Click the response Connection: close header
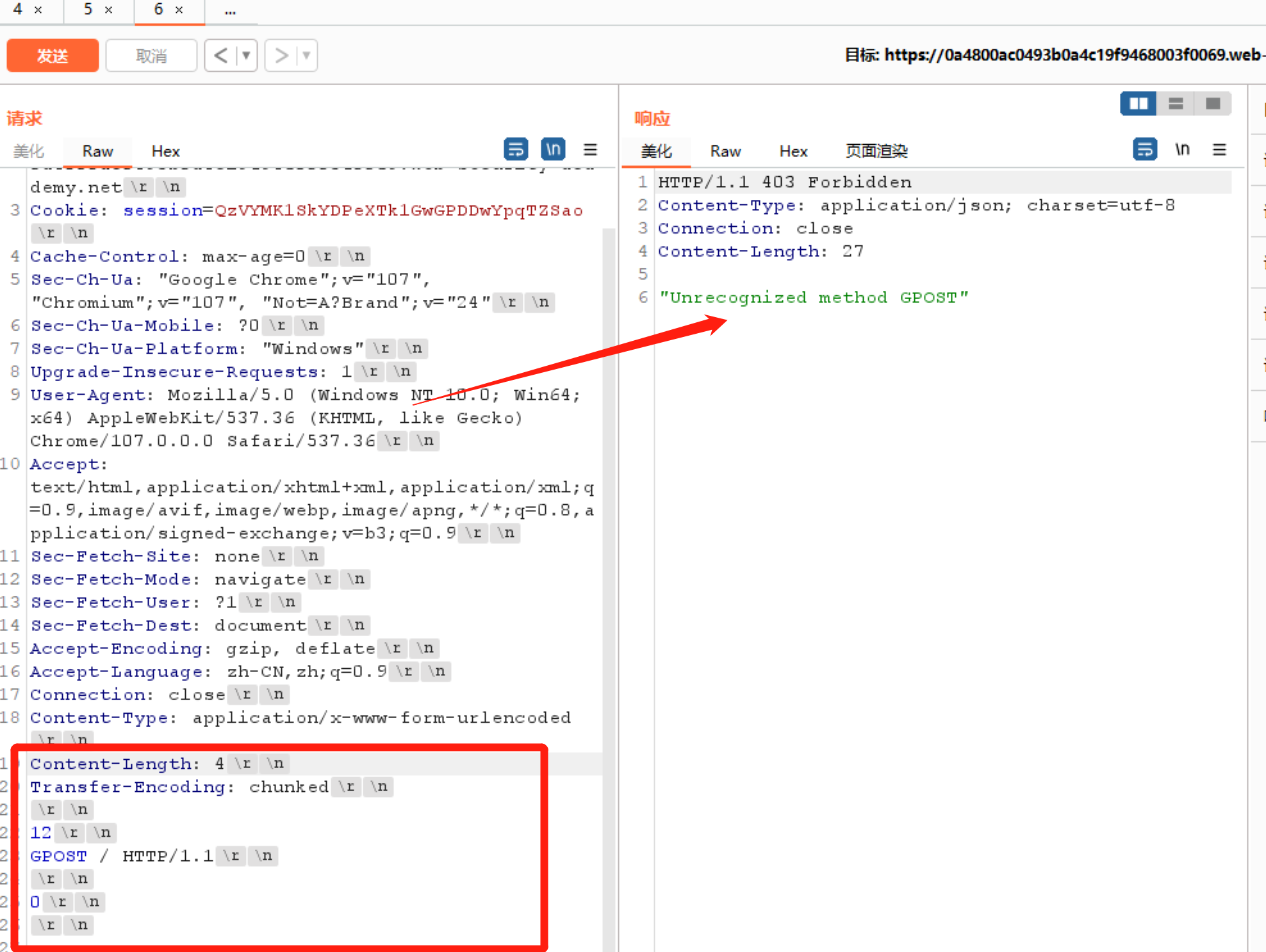 (755, 228)
